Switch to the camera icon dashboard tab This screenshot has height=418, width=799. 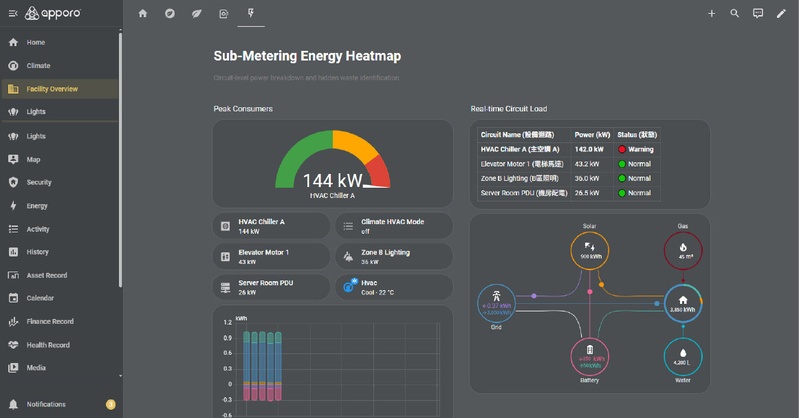(x=224, y=14)
